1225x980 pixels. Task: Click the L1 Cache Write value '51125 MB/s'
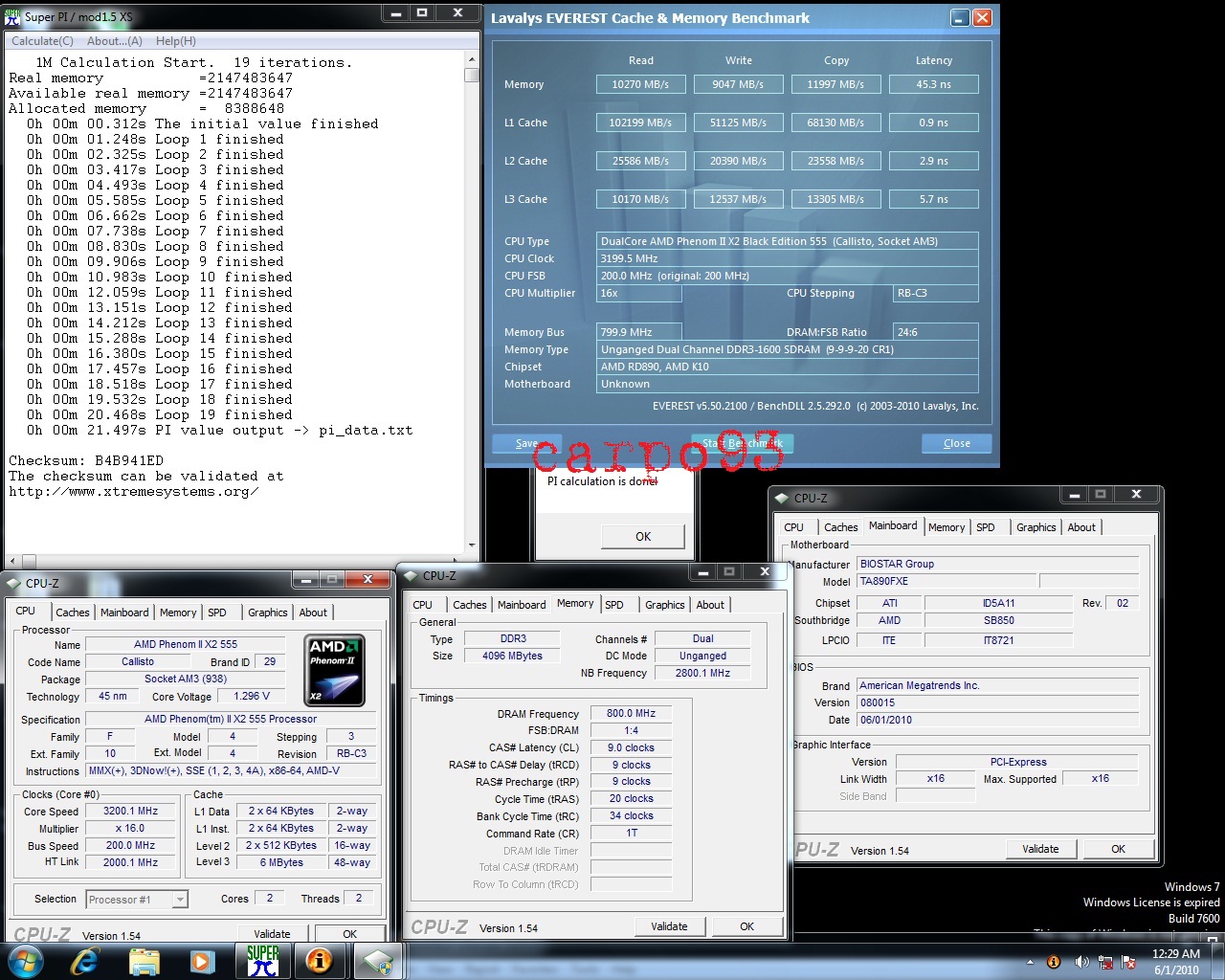(x=738, y=122)
